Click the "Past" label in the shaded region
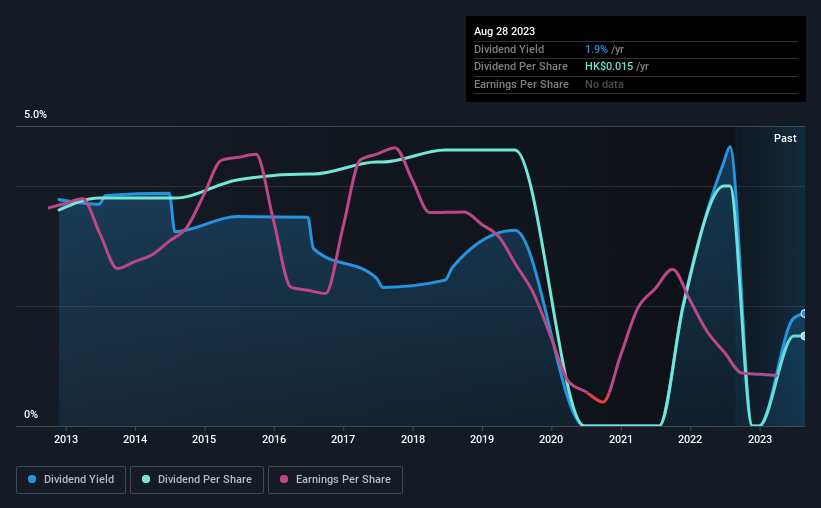Viewport: 821px width, 508px height. tap(785, 138)
